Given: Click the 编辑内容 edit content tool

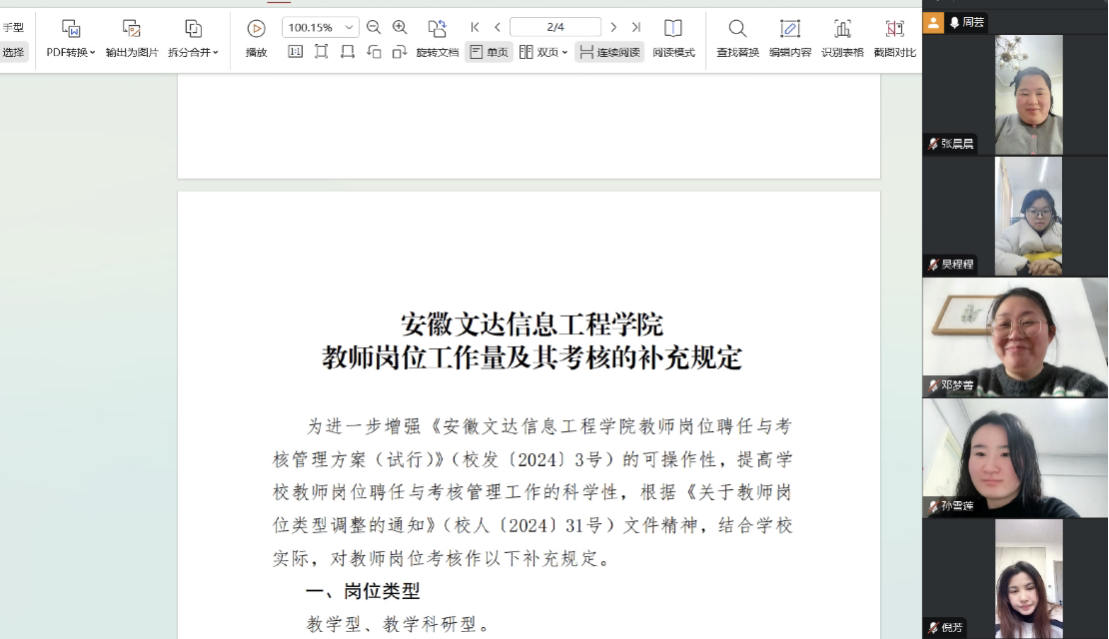Looking at the screenshot, I should (x=790, y=39).
